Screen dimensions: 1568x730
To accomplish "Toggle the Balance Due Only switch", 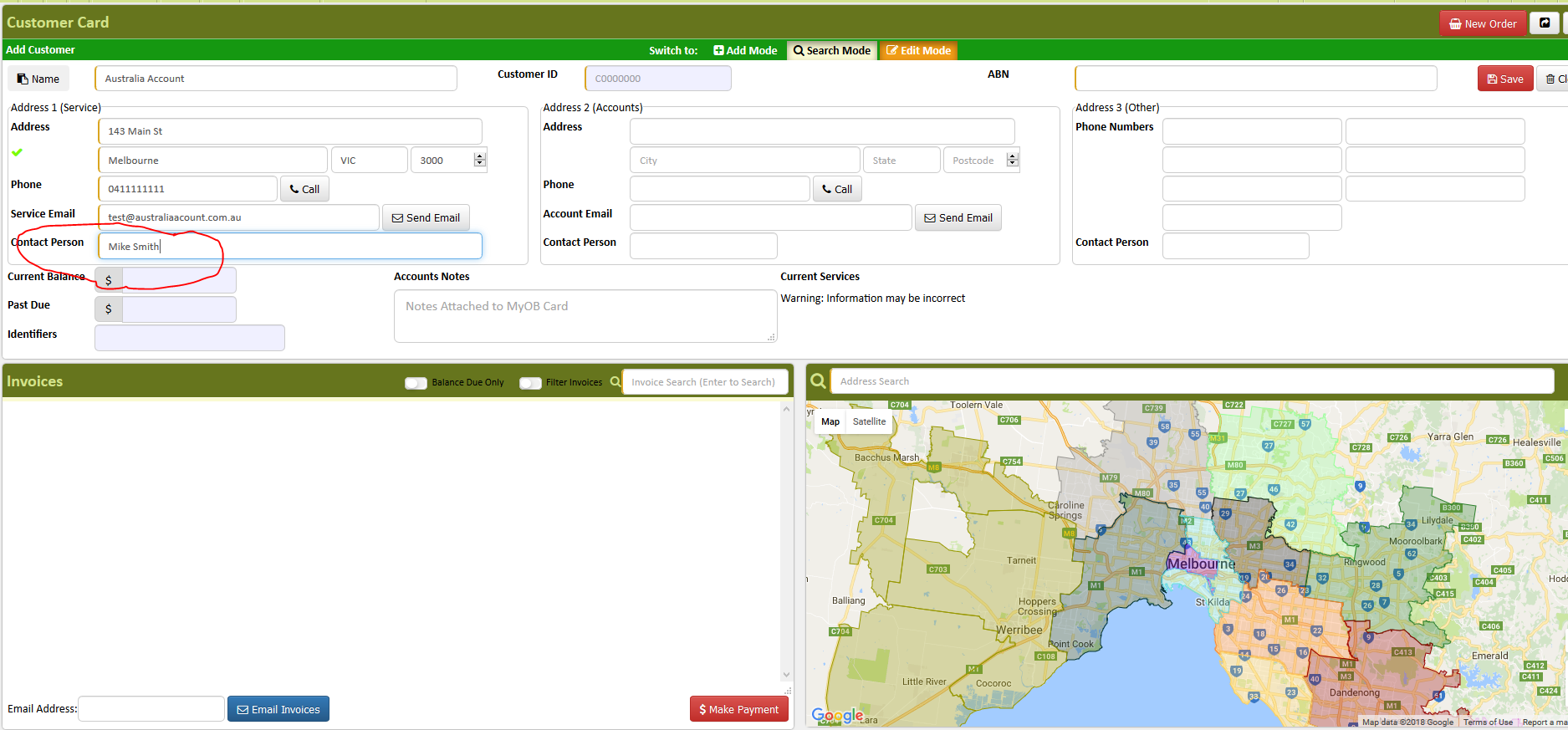I will [x=416, y=382].
